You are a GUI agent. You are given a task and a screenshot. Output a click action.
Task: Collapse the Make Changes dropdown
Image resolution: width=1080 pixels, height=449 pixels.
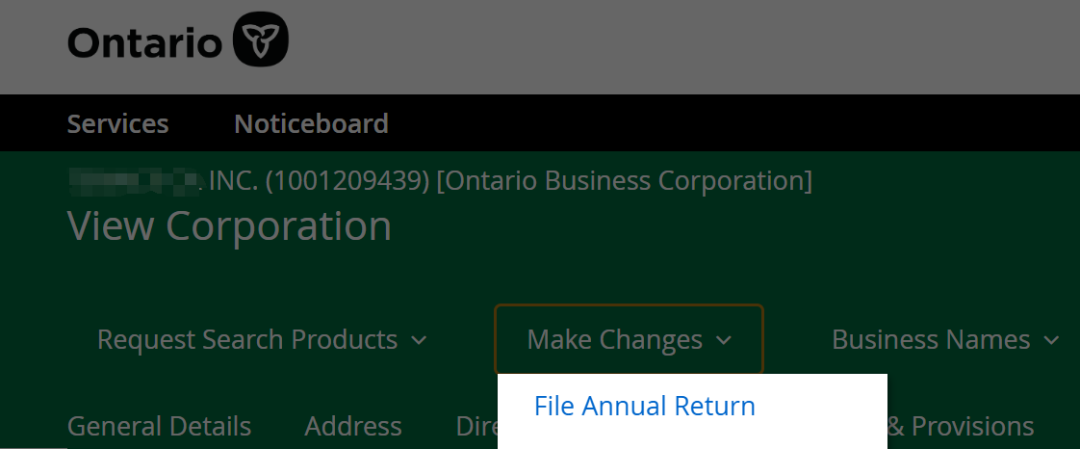[x=615, y=340]
